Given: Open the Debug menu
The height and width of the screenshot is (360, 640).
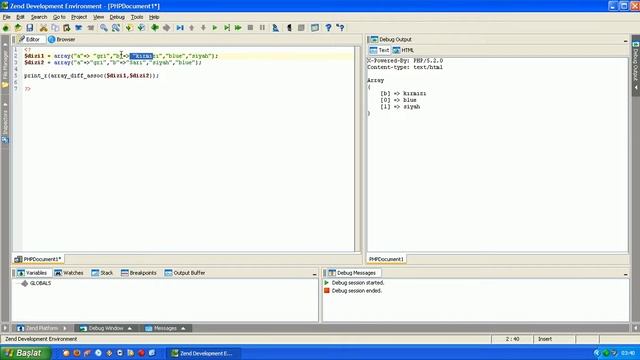Looking at the screenshot, I should click(117, 17).
